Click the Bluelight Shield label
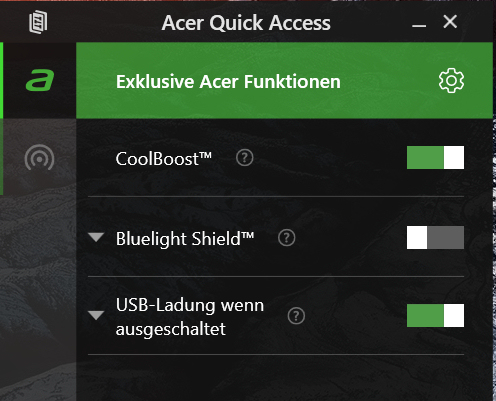Viewport: 496px width, 401px height. pyautogui.click(x=185, y=239)
